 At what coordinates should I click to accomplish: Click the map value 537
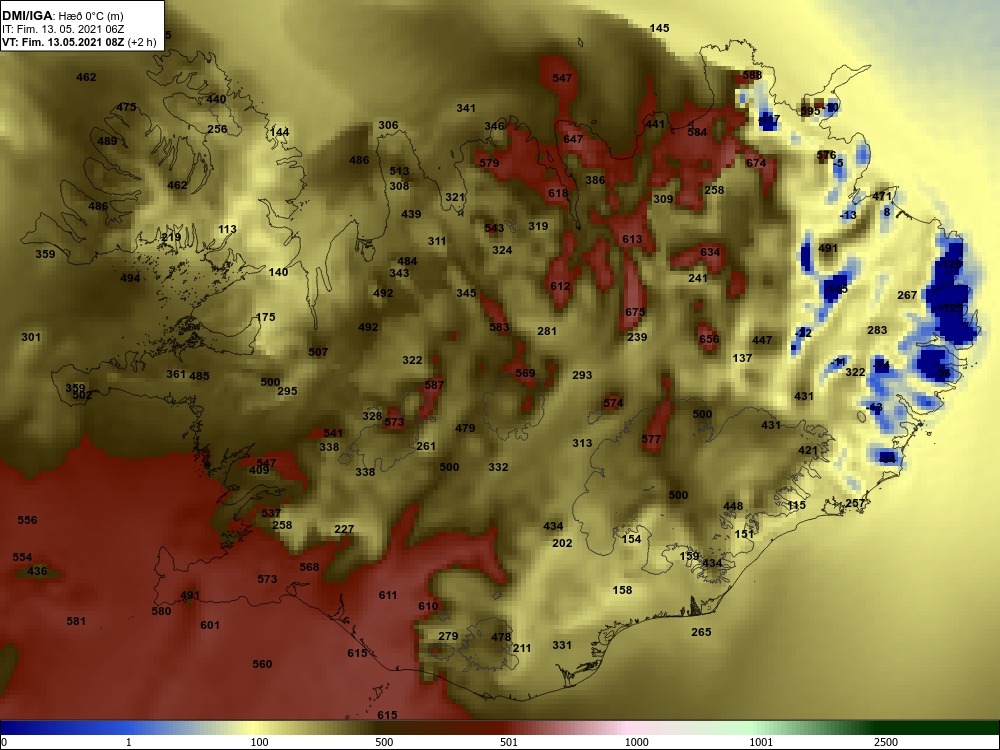[271, 513]
